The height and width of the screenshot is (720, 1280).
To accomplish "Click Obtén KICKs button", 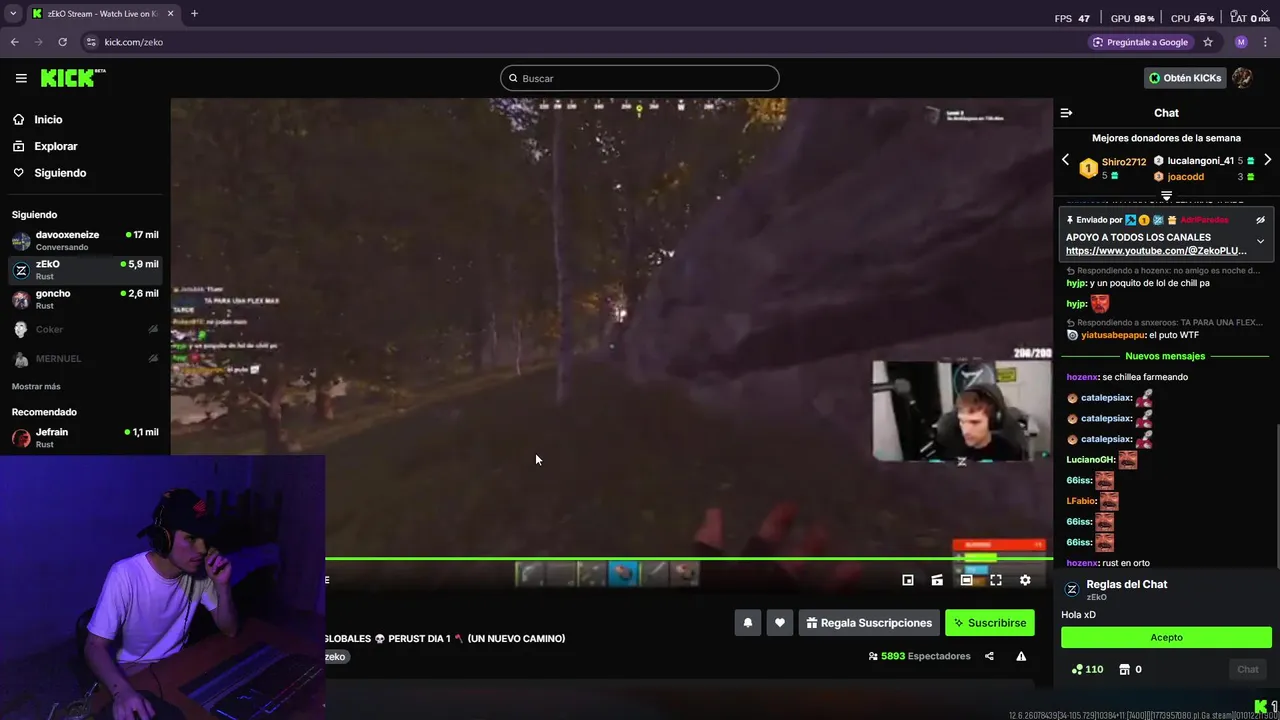I will point(1185,78).
